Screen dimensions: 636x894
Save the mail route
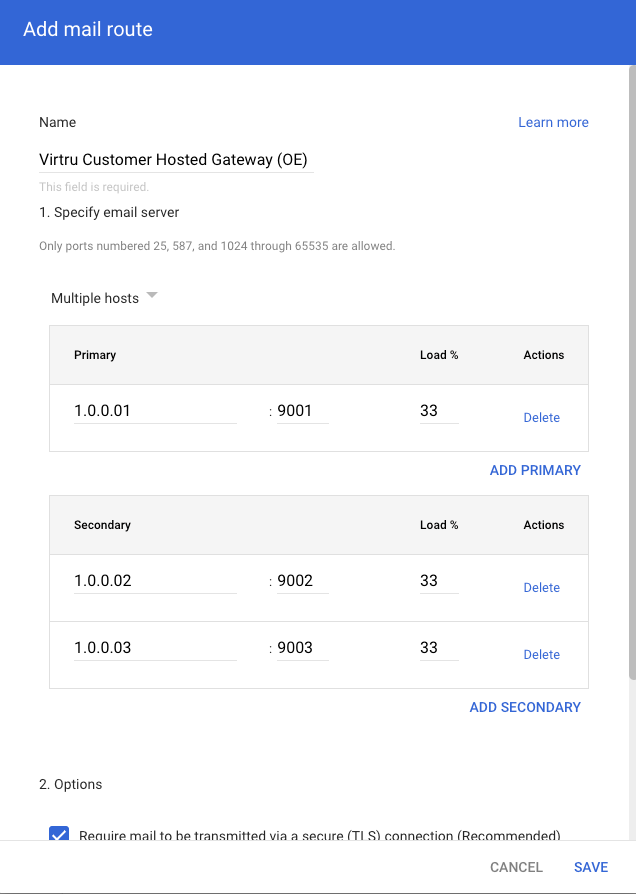[590, 867]
